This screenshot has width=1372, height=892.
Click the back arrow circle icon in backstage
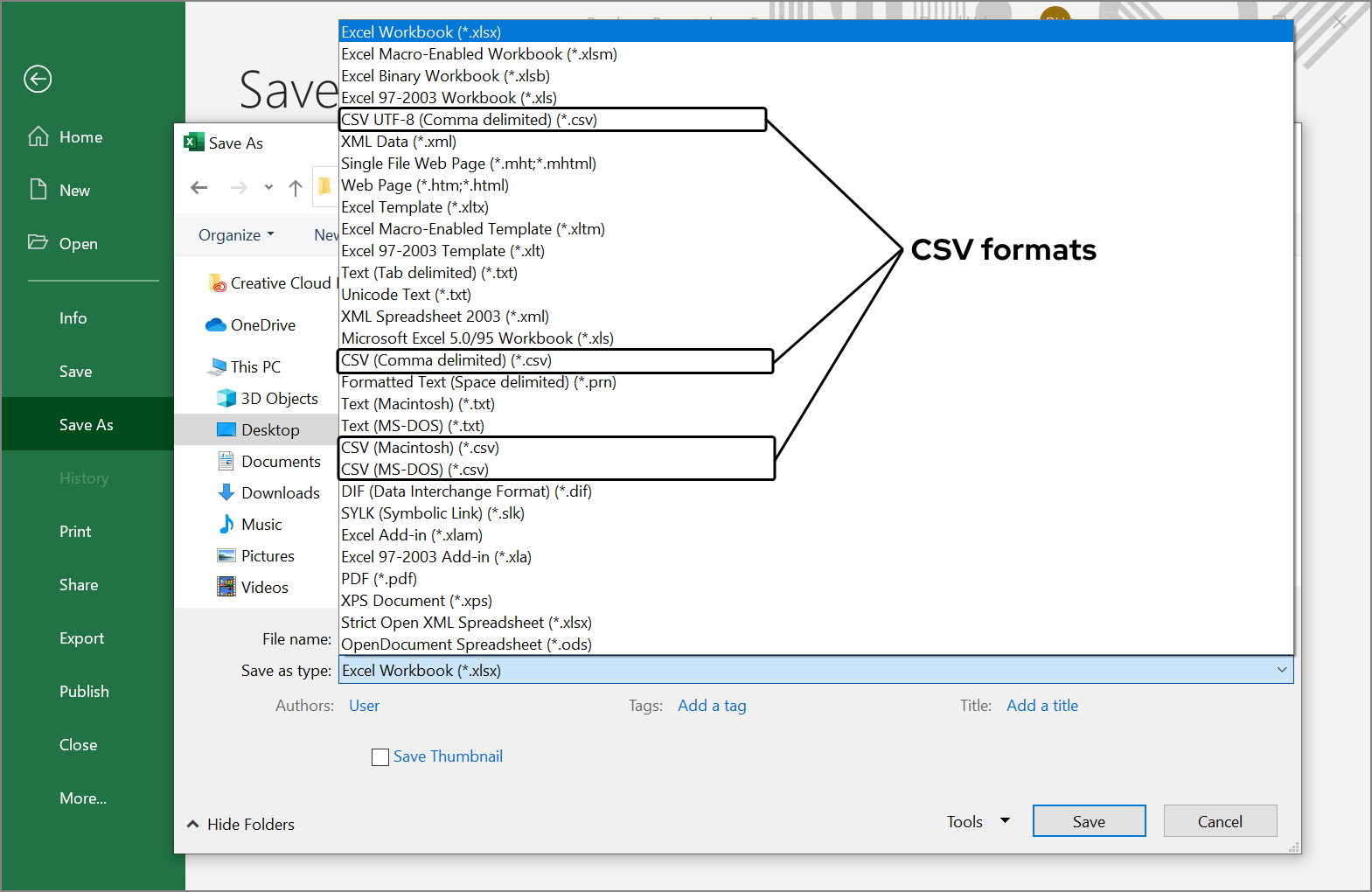pos(38,79)
